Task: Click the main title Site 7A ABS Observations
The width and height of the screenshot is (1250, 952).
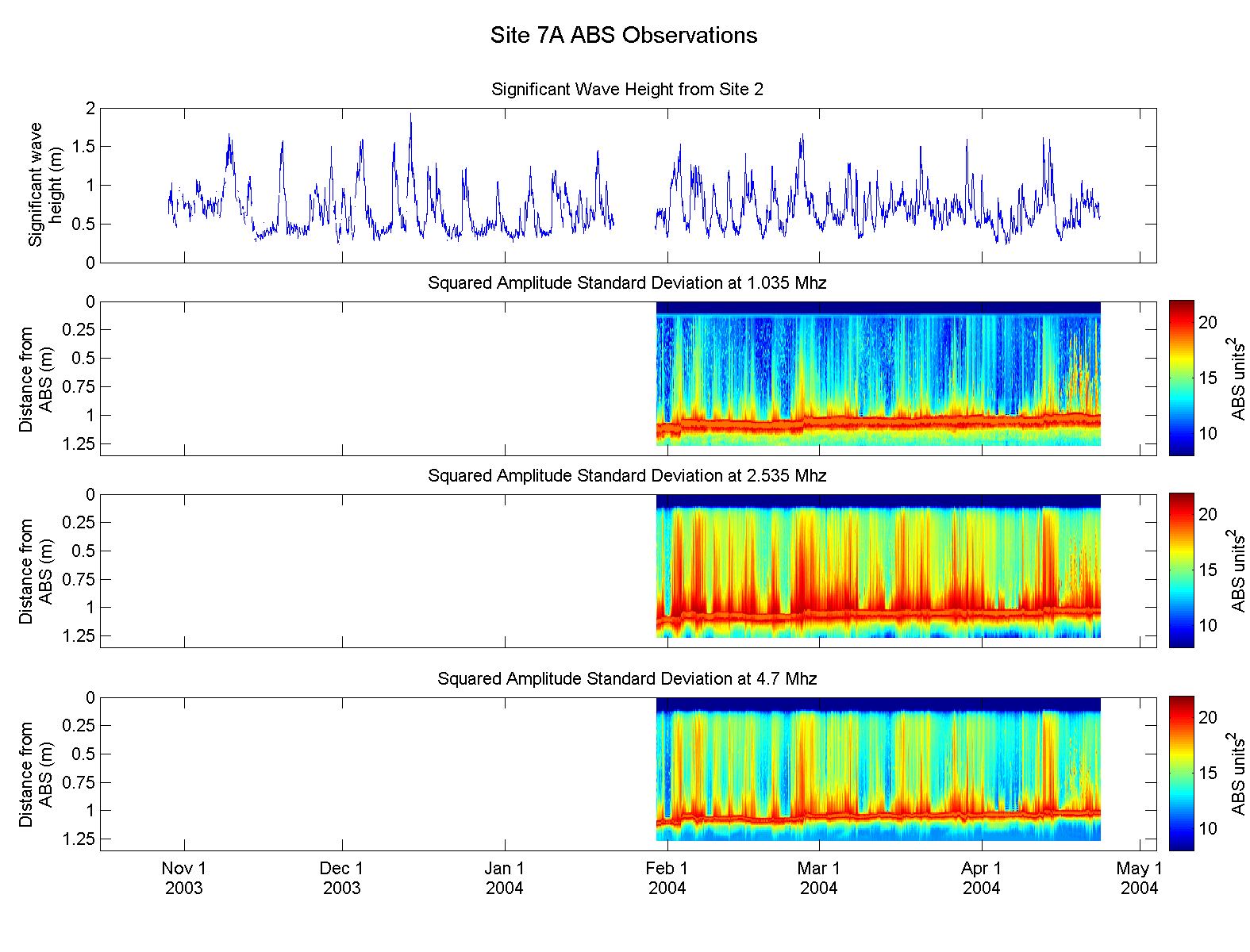Action: click(x=624, y=36)
